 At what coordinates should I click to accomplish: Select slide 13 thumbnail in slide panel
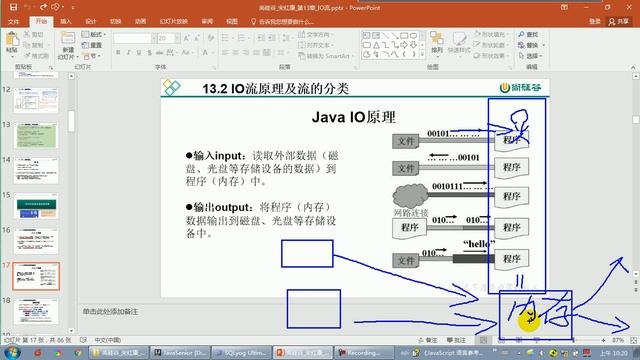36,136
